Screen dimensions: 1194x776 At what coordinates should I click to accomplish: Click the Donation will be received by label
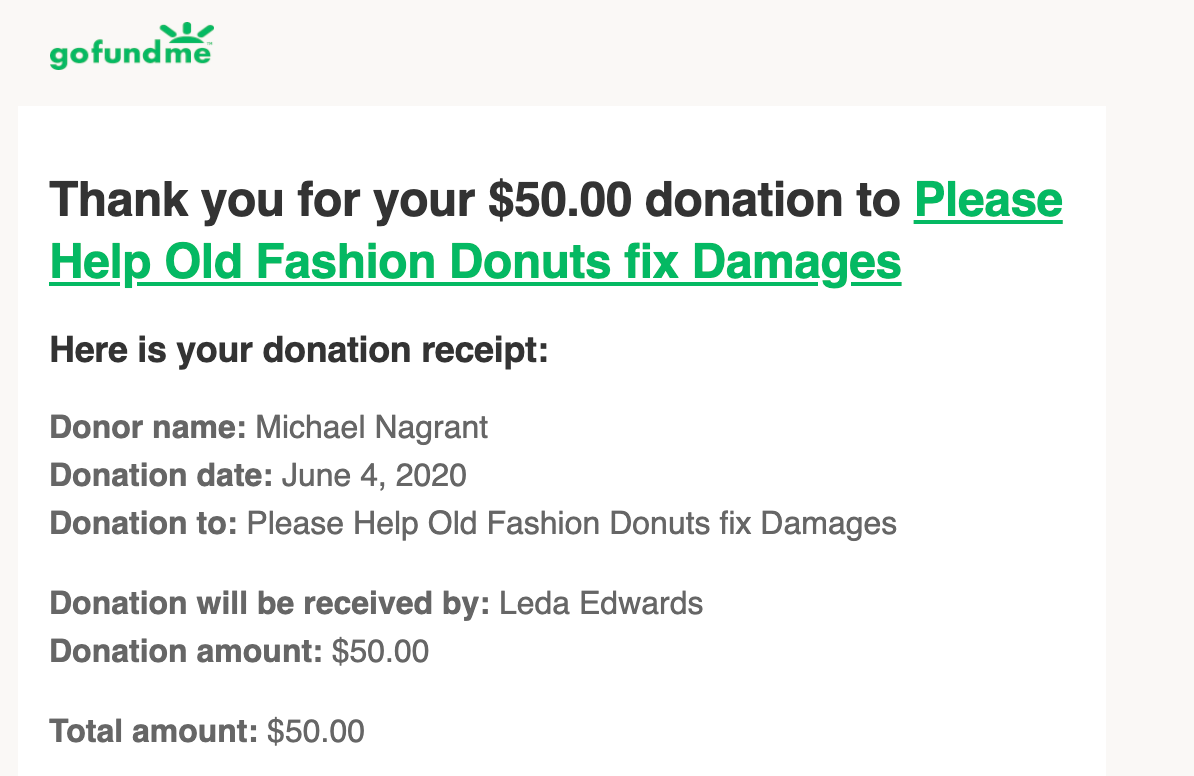[270, 603]
